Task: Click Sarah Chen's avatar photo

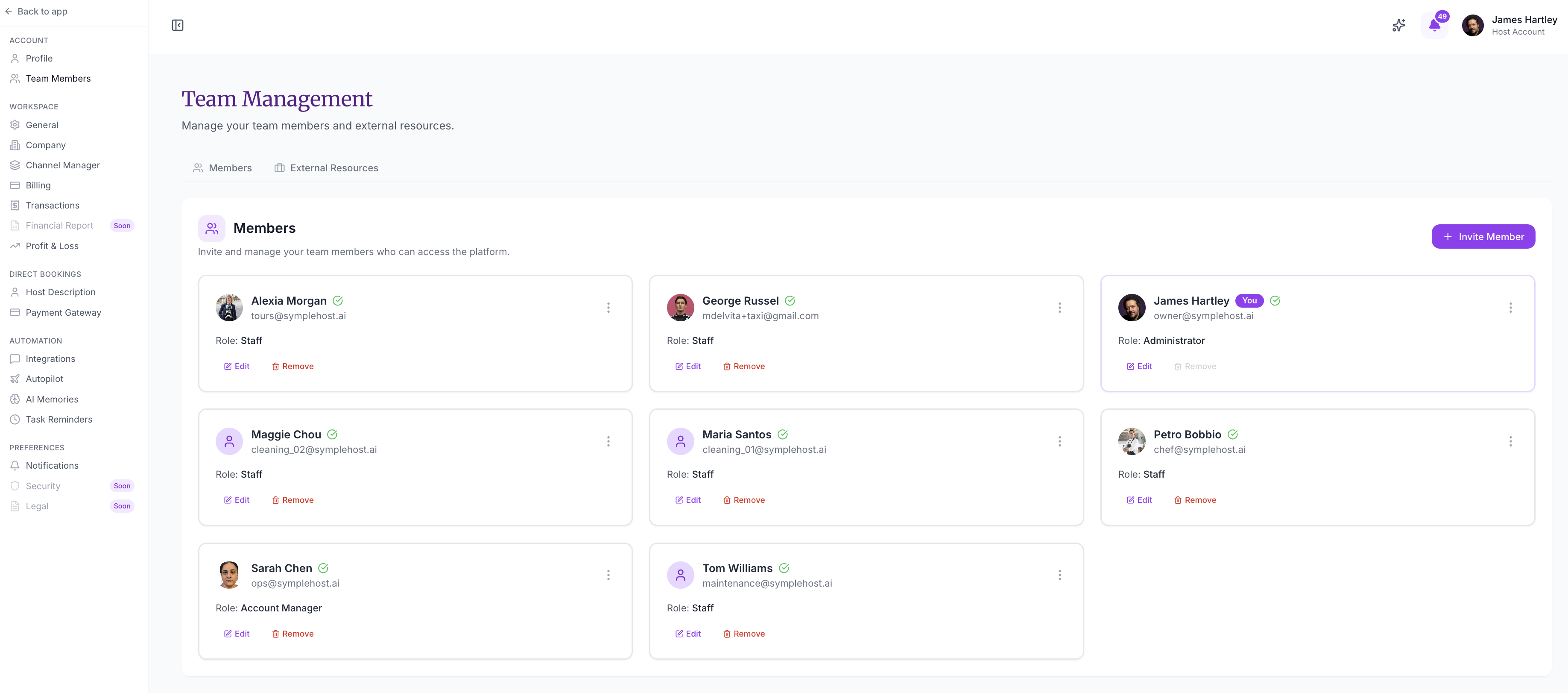Action: pos(229,576)
